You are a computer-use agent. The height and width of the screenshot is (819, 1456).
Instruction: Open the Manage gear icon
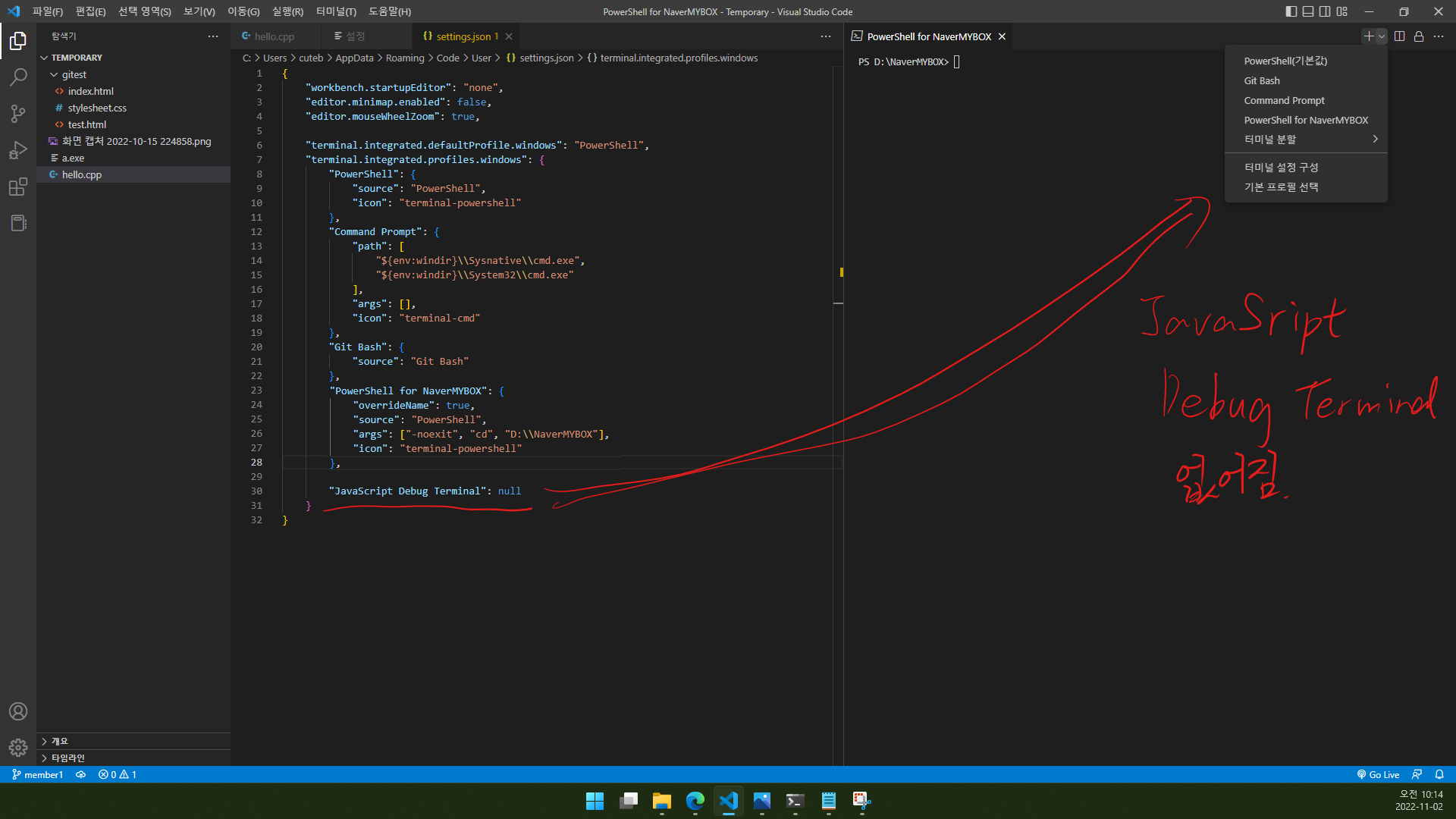(18, 748)
